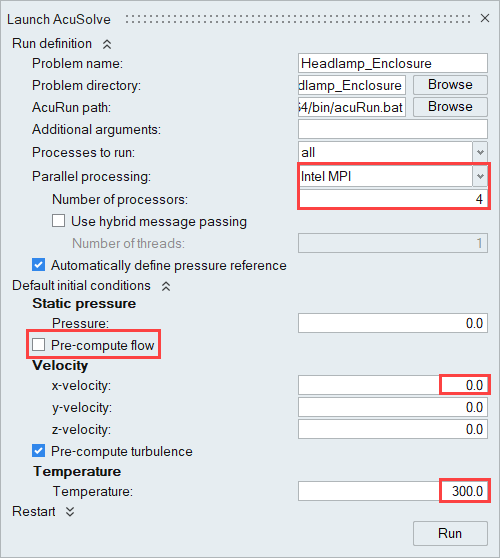Collapse the Run definition section
This screenshot has width=500, height=558.
point(107,44)
